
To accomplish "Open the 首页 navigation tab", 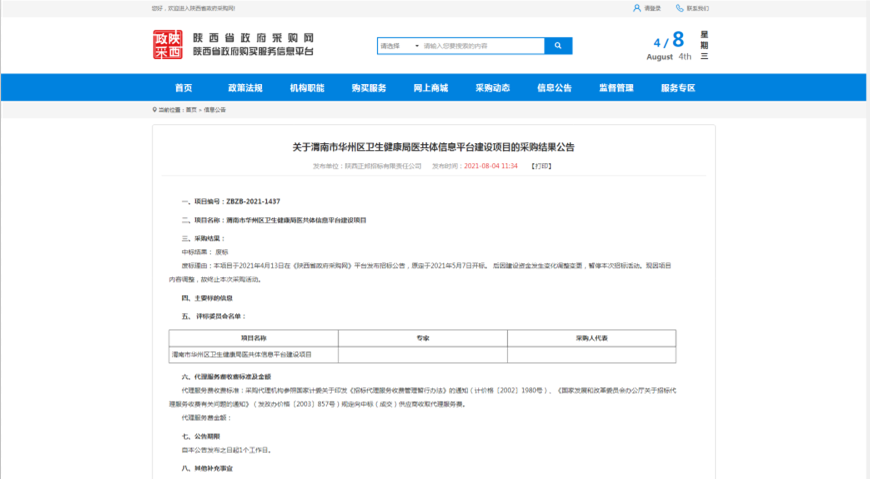I will [x=183, y=88].
